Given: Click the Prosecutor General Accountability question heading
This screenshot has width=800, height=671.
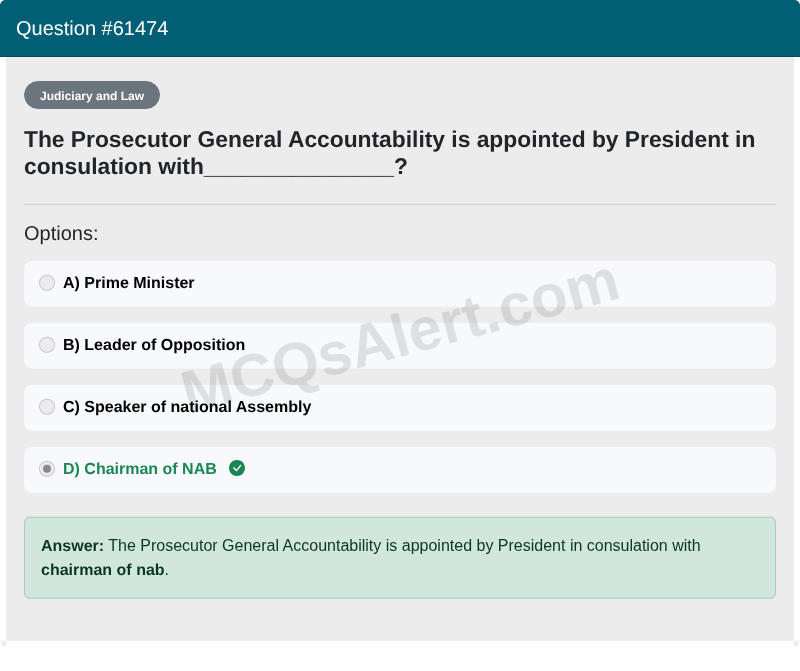Looking at the screenshot, I should coord(389,153).
